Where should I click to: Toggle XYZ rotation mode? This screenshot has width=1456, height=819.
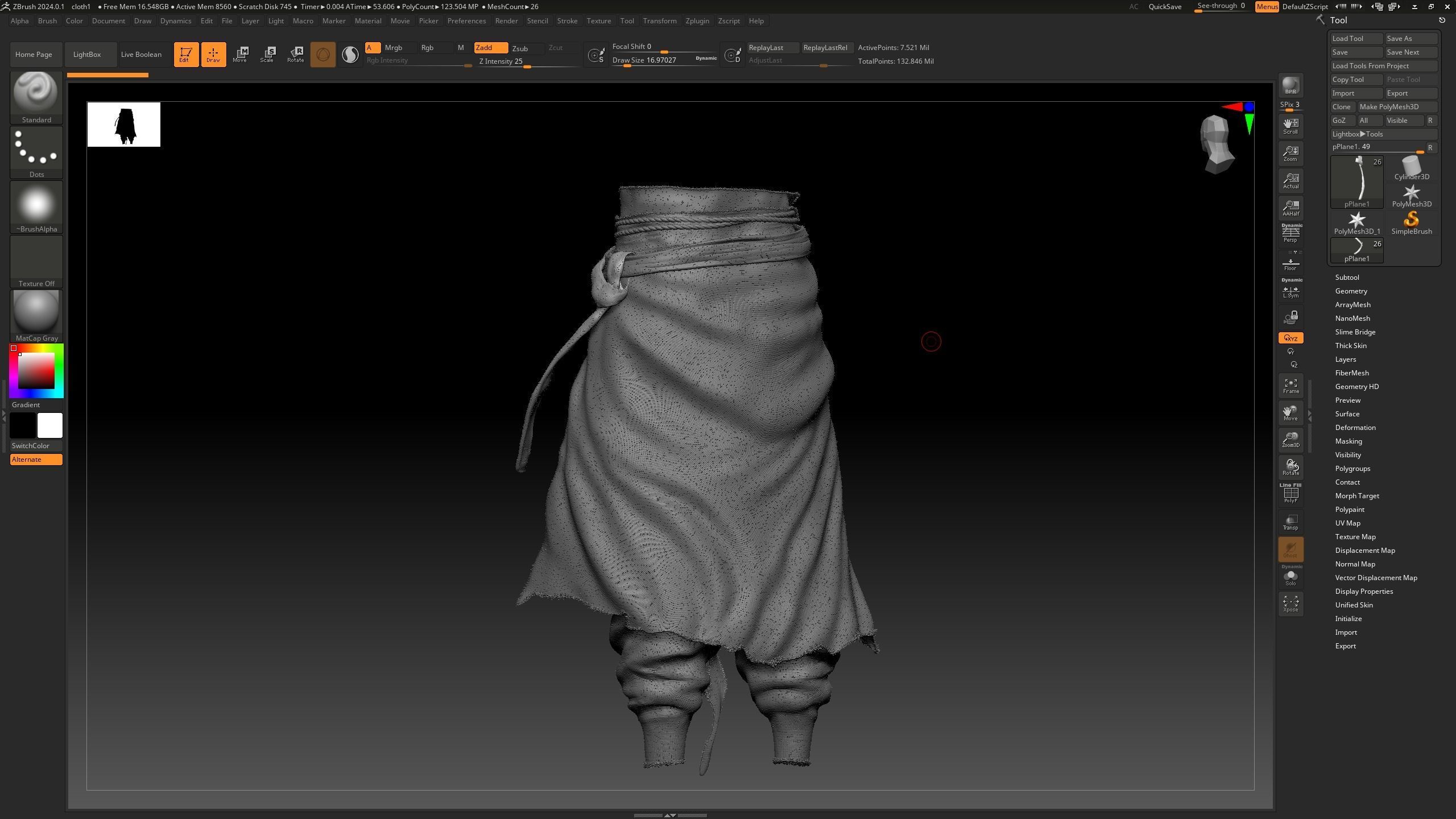point(1290,338)
